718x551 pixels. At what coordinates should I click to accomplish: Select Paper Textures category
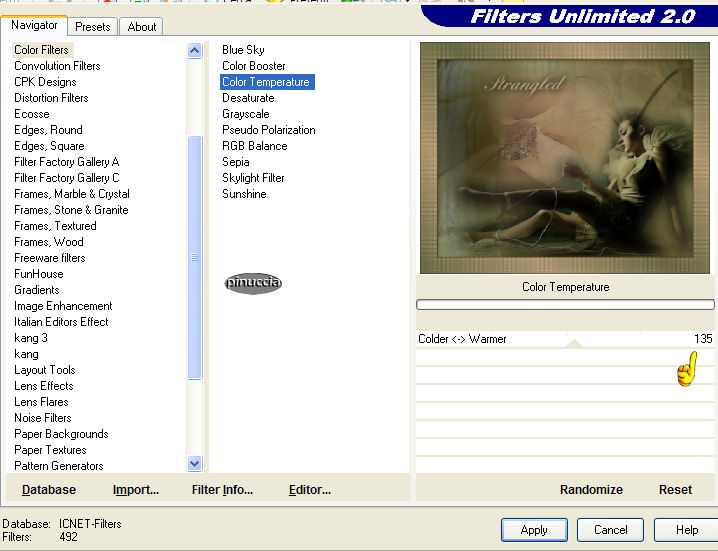pyautogui.click(x=50, y=450)
